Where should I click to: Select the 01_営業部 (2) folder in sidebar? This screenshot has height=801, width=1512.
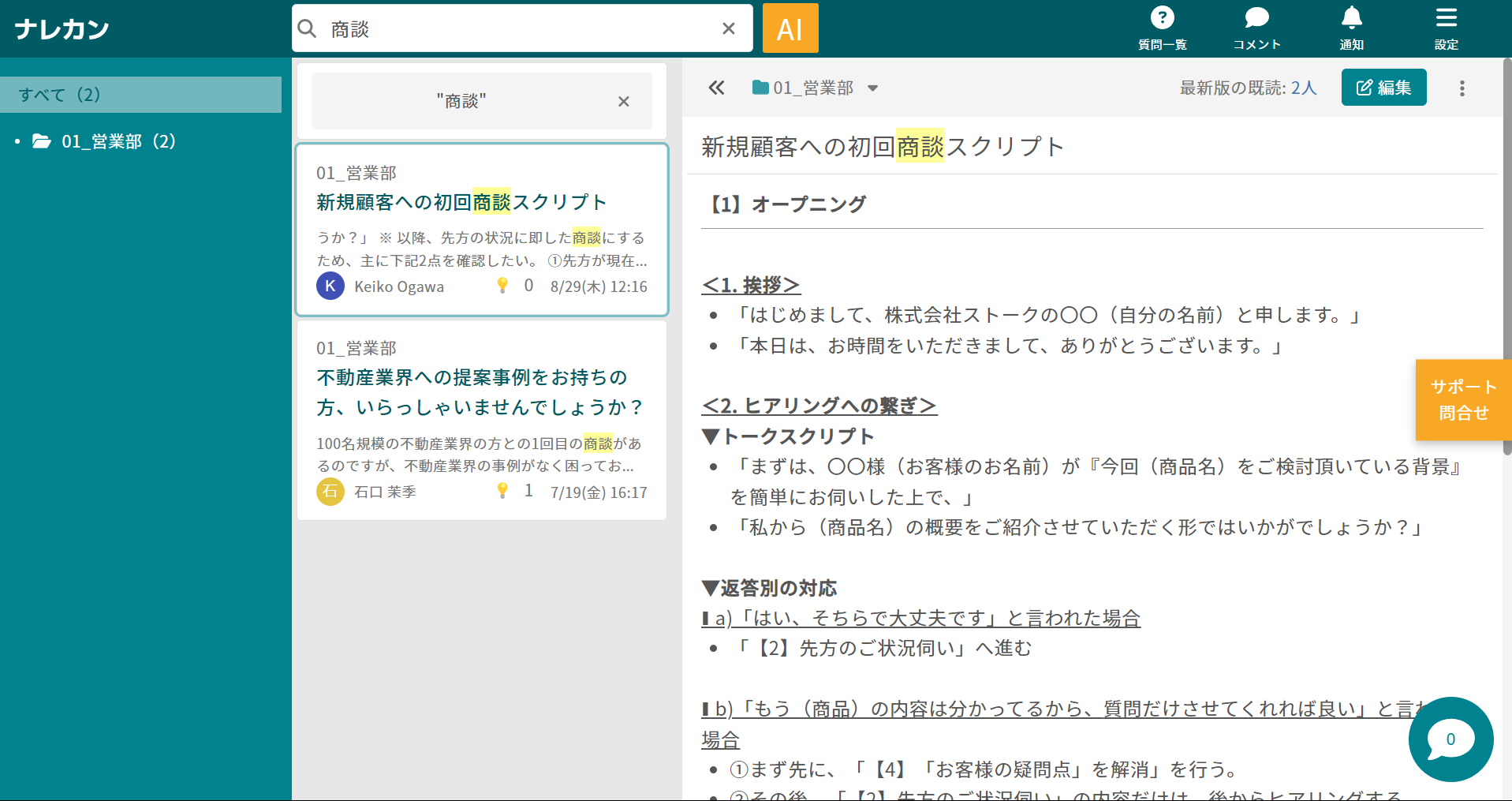pyautogui.click(x=118, y=141)
